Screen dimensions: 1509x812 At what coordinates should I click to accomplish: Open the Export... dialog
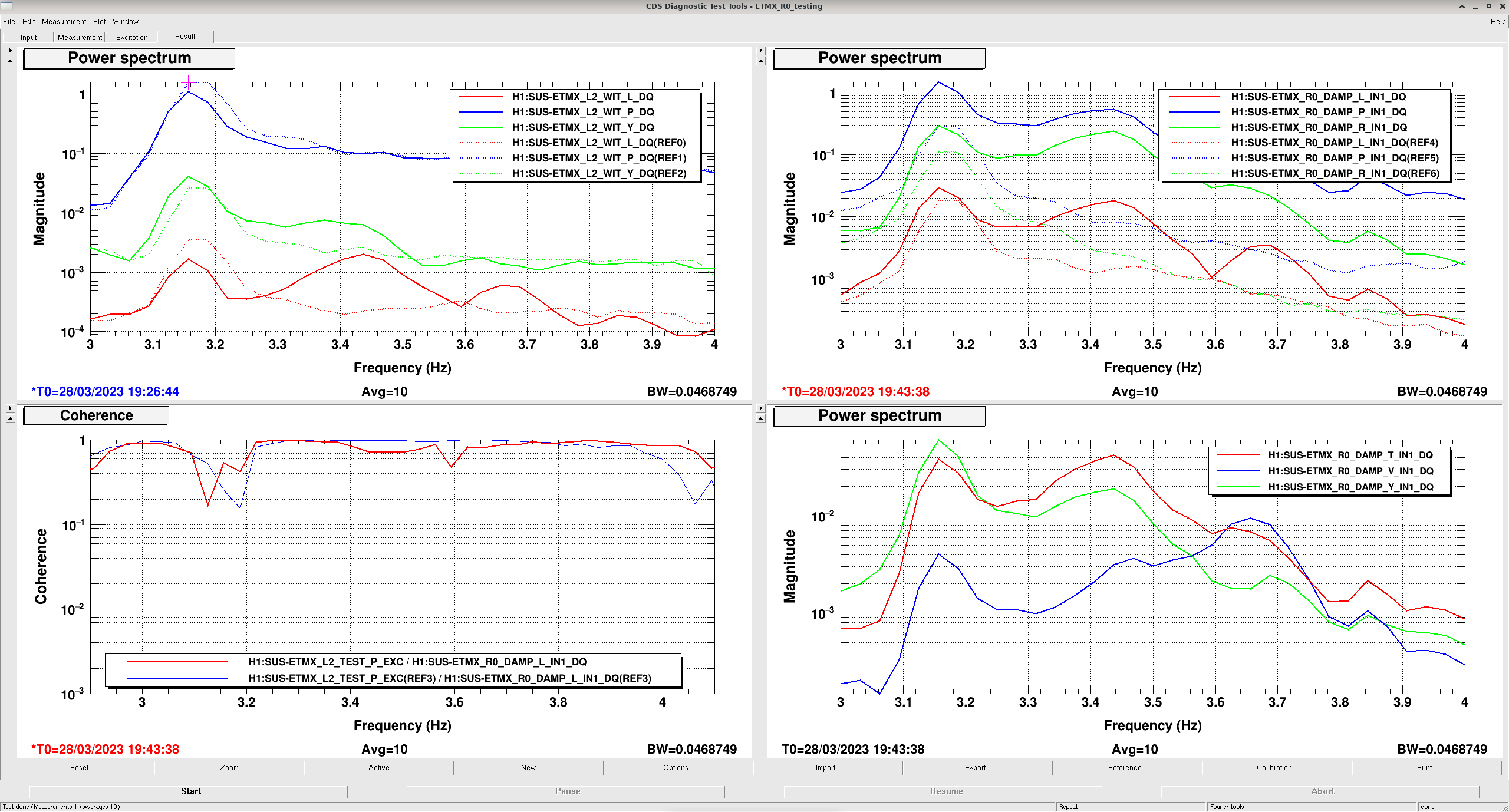[977, 767]
